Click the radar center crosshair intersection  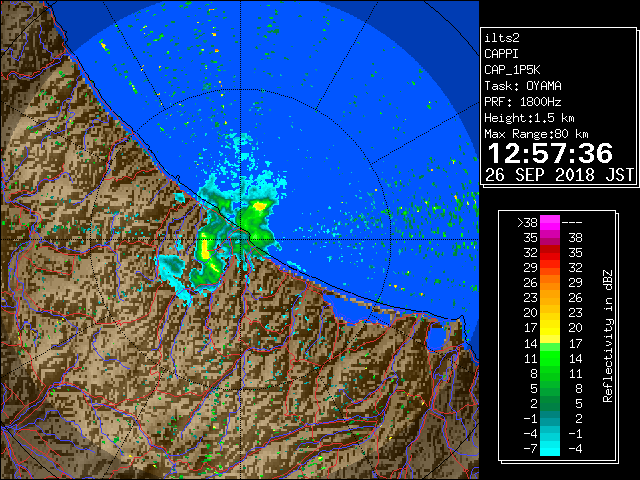(x=240, y=240)
